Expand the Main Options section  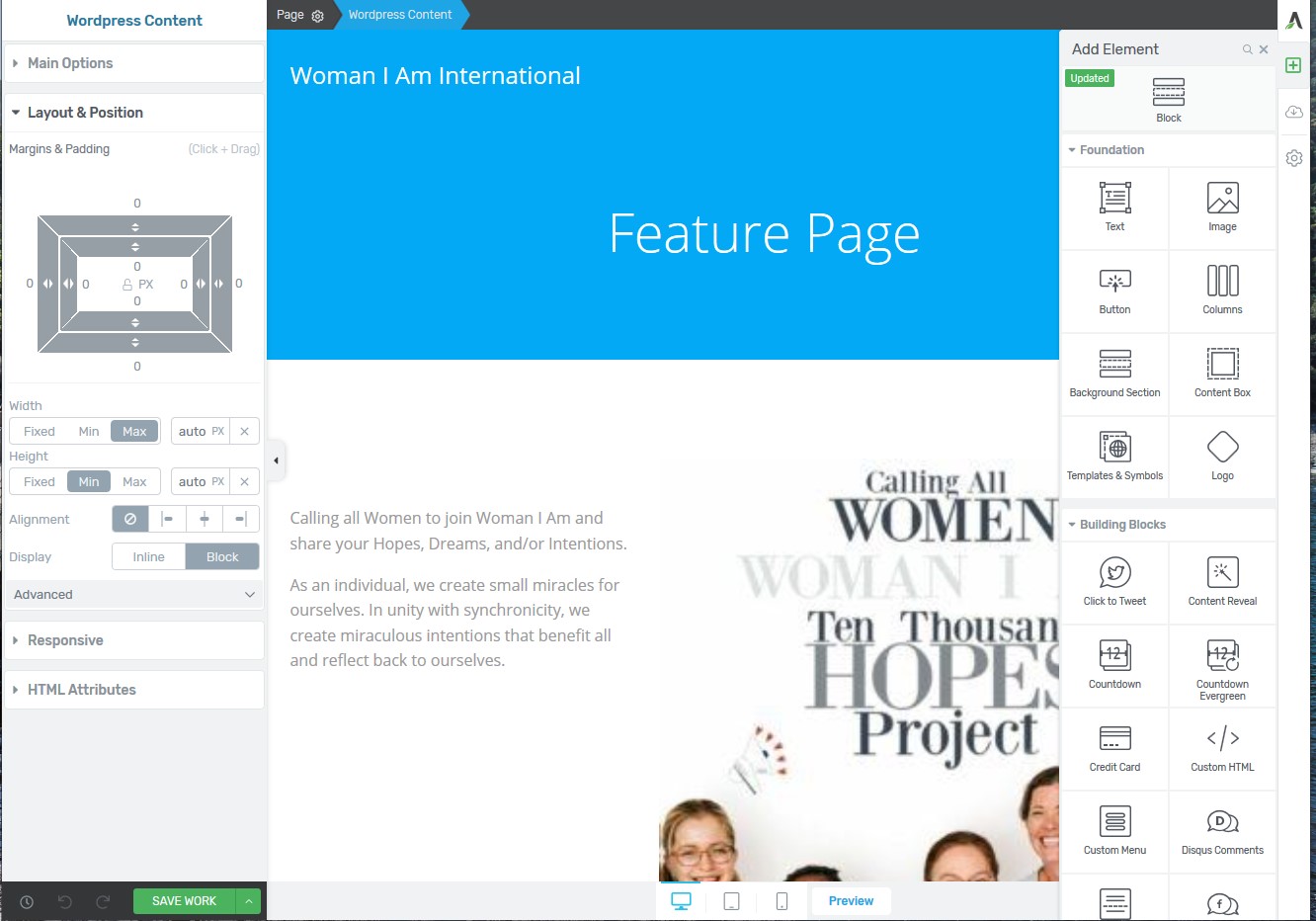tap(134, 63)
